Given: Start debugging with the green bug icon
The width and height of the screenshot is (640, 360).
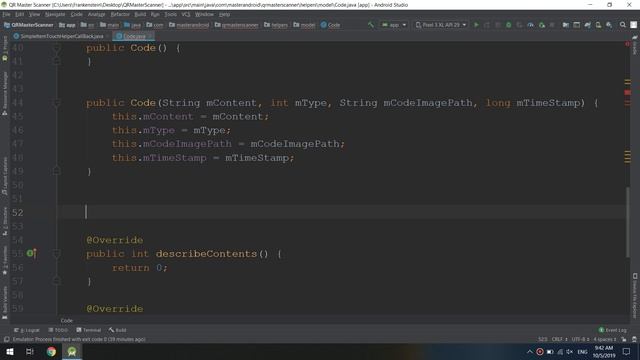Looking at the screenshot, I should [509, 25].
